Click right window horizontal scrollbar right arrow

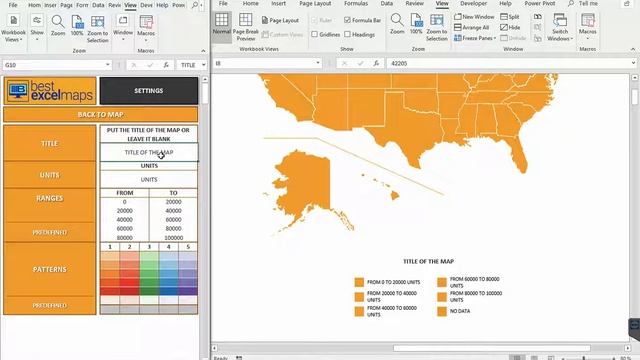pos(627,348)
